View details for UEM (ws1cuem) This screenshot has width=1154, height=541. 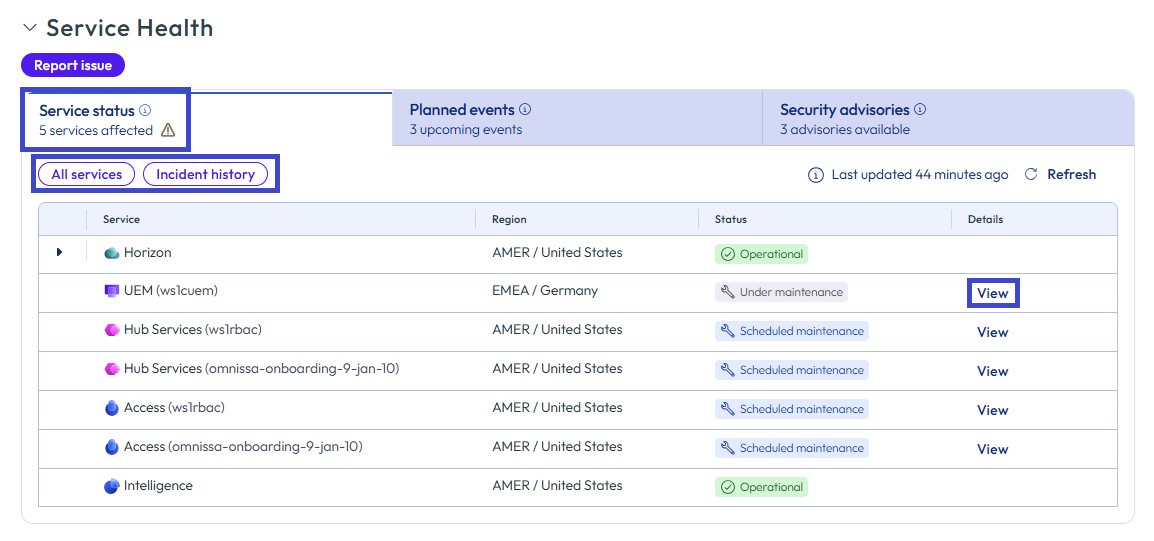992,293
